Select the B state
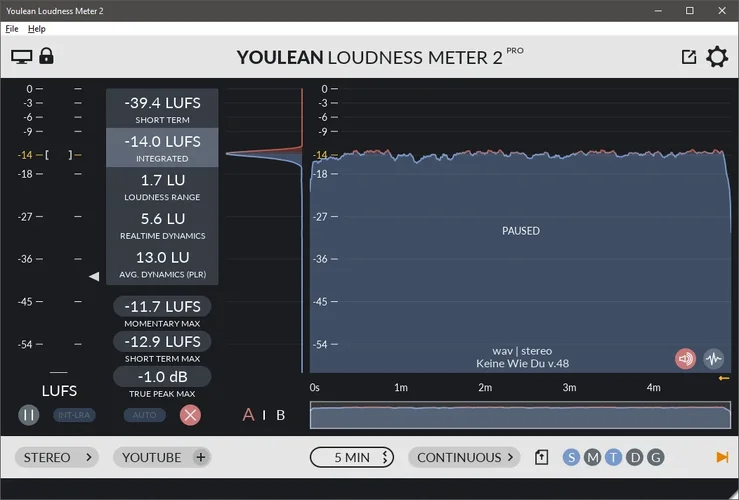 click(280, 415)
